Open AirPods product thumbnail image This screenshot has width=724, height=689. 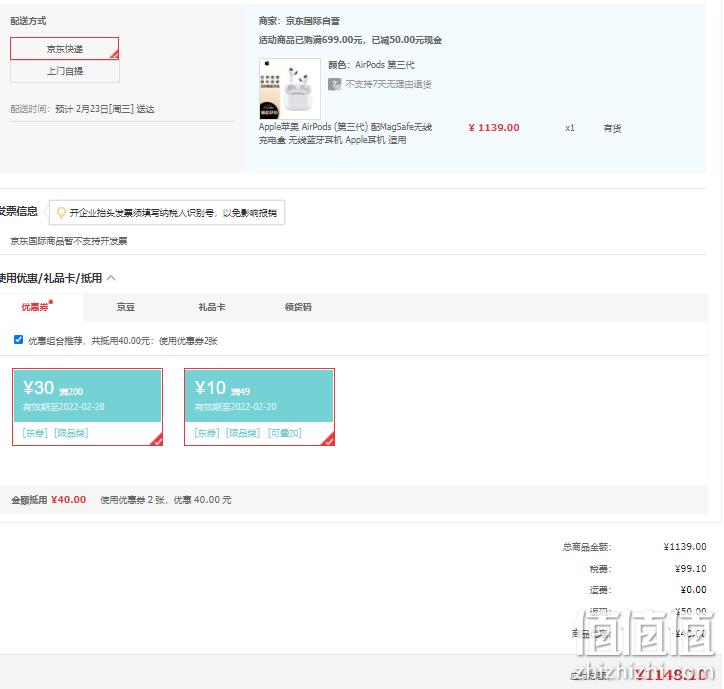[x=290, y=89]
